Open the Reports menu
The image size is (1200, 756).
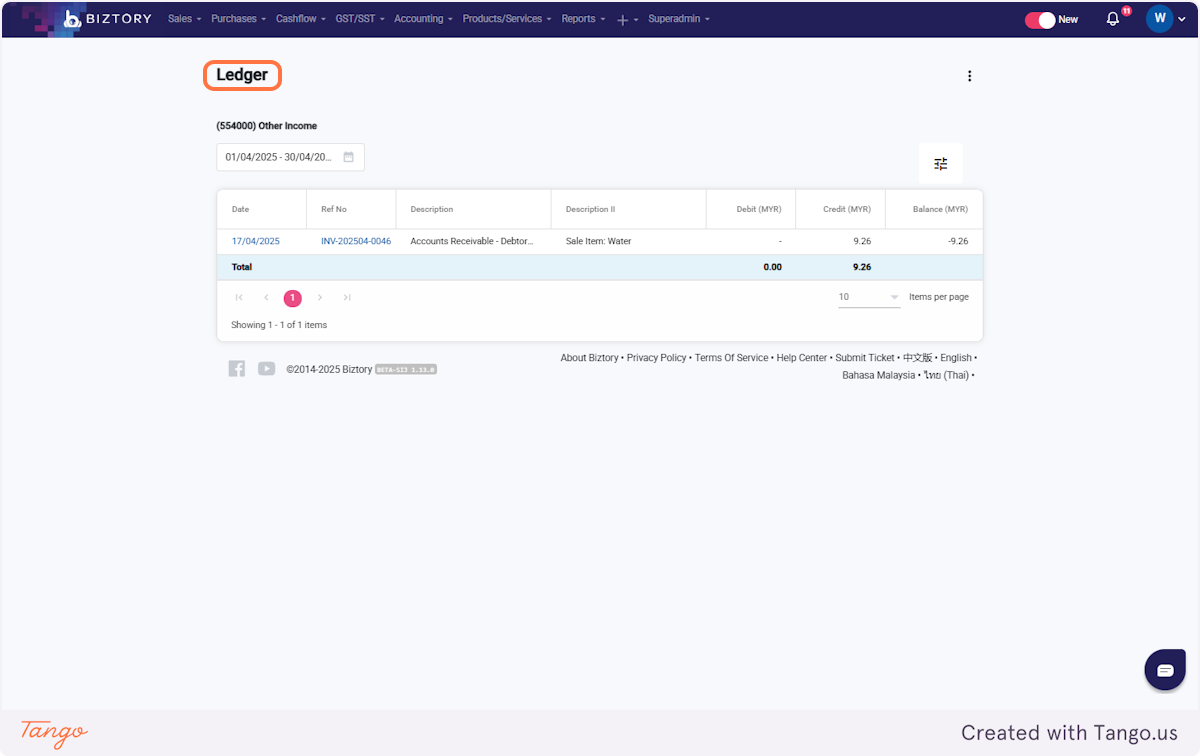(x=583, y=19)
